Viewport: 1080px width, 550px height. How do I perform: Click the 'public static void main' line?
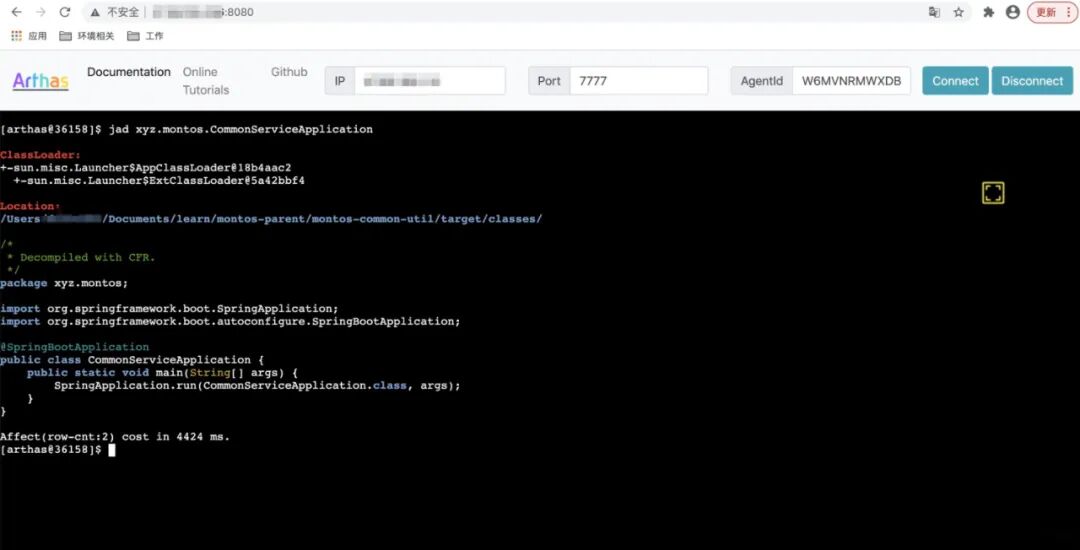pyautogui.click(x=163, y=372)
